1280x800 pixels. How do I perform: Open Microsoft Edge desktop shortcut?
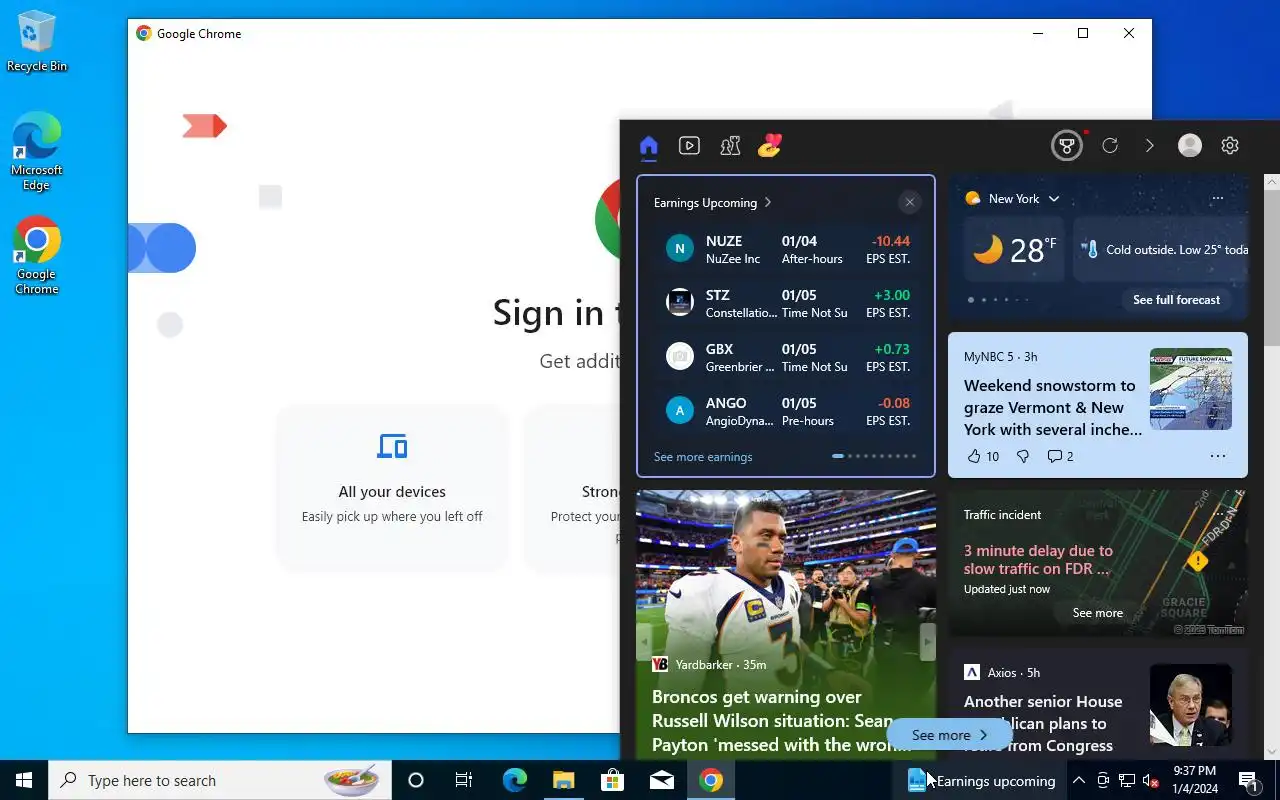(37, 151)
